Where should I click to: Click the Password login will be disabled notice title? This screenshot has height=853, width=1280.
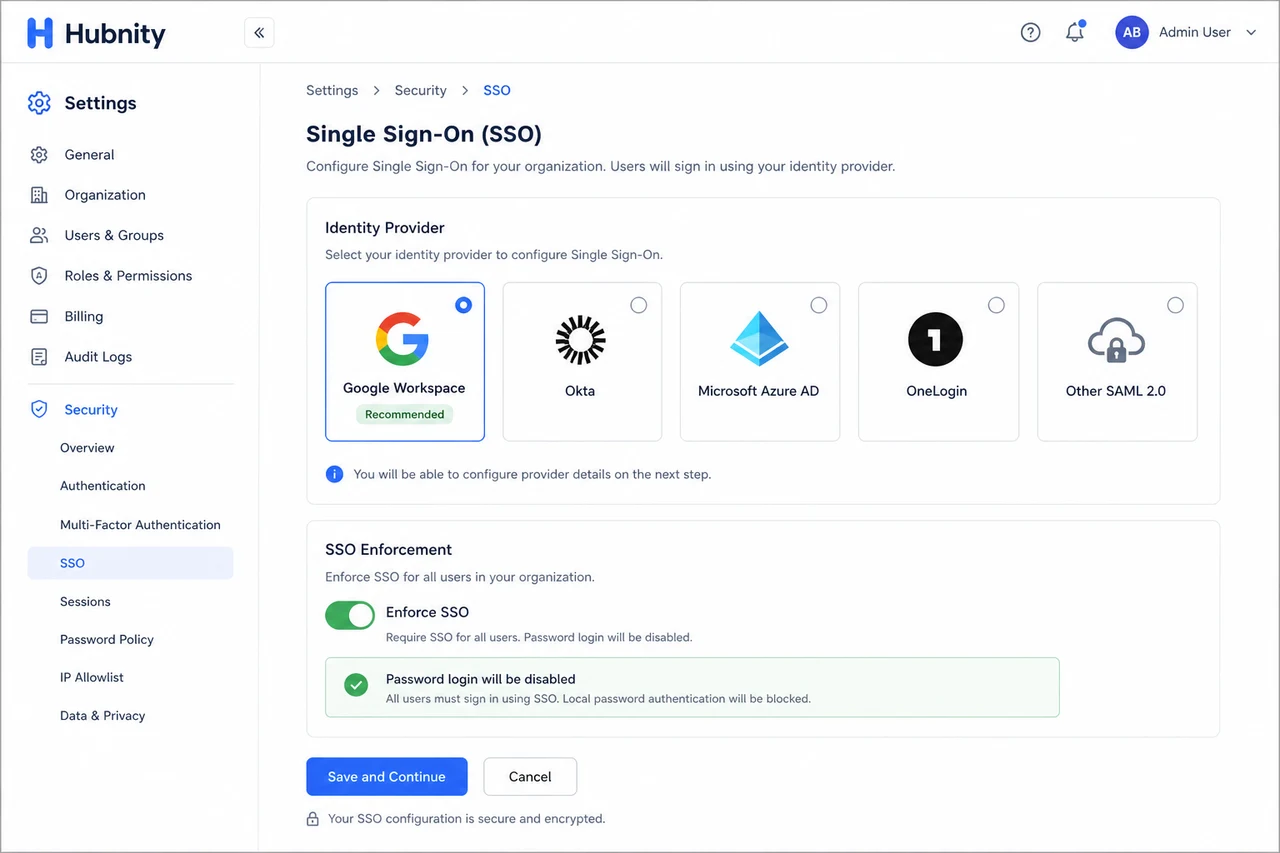coord(481,678)
